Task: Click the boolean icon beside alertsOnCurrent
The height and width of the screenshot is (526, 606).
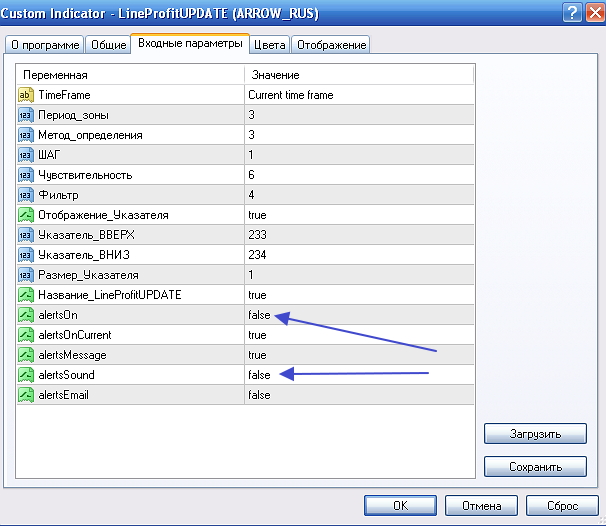Action: [x=26, y=335]
